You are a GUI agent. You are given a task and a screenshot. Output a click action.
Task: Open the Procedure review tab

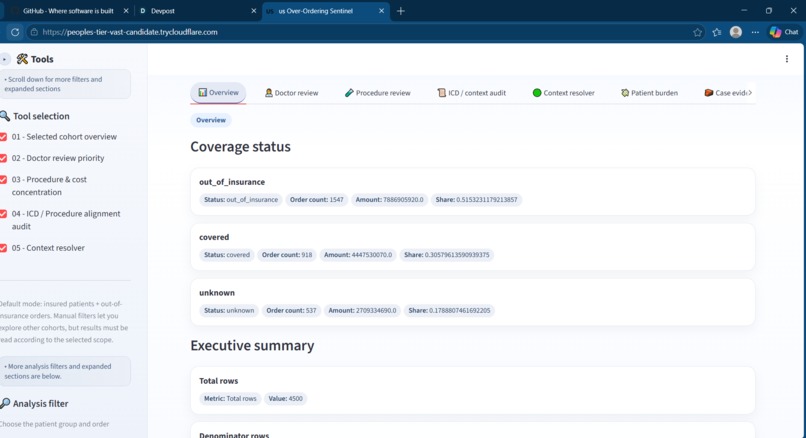click(x=377, y=93)
